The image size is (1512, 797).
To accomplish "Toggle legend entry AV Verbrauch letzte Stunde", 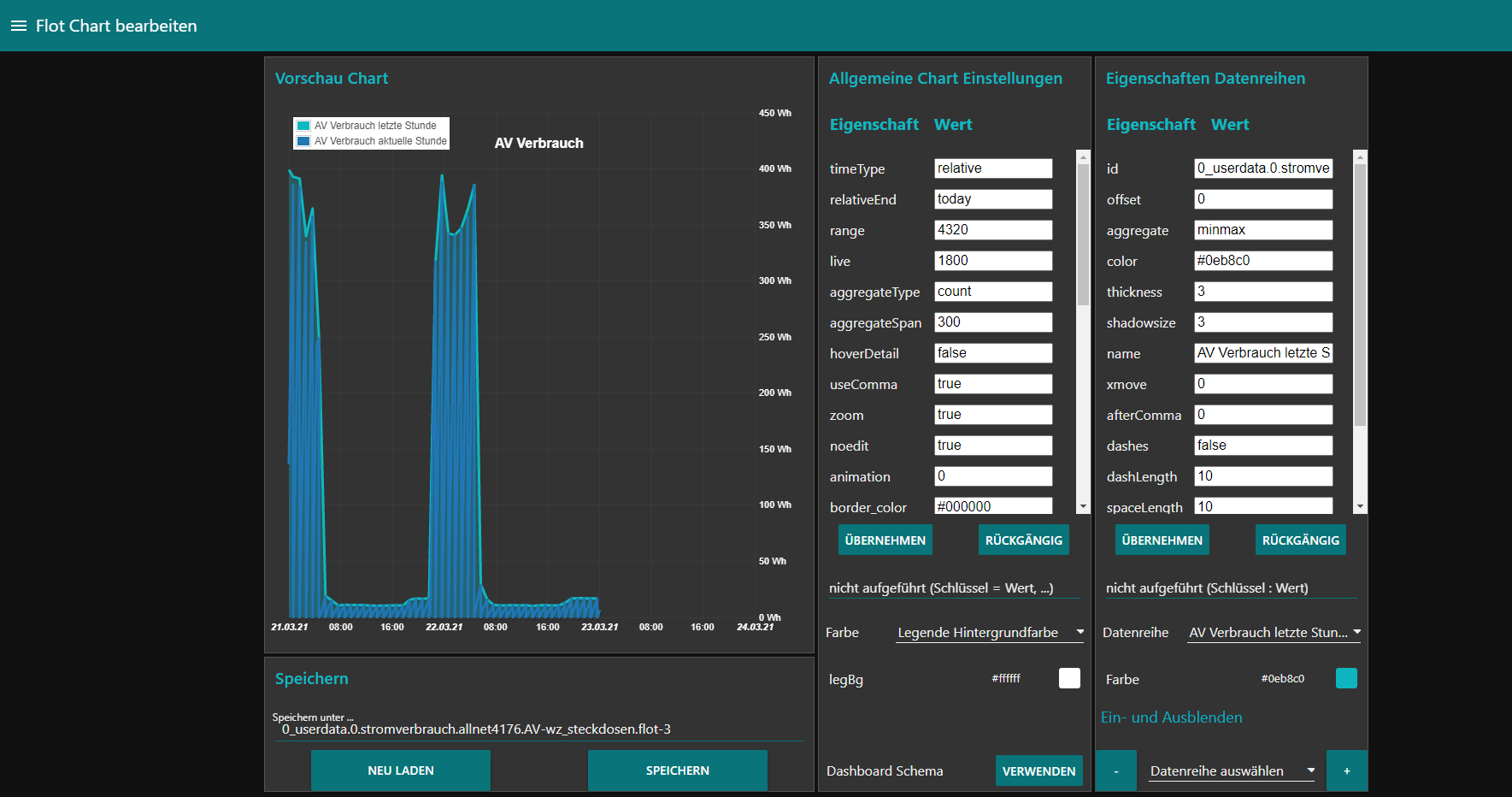I will point(367,126).
